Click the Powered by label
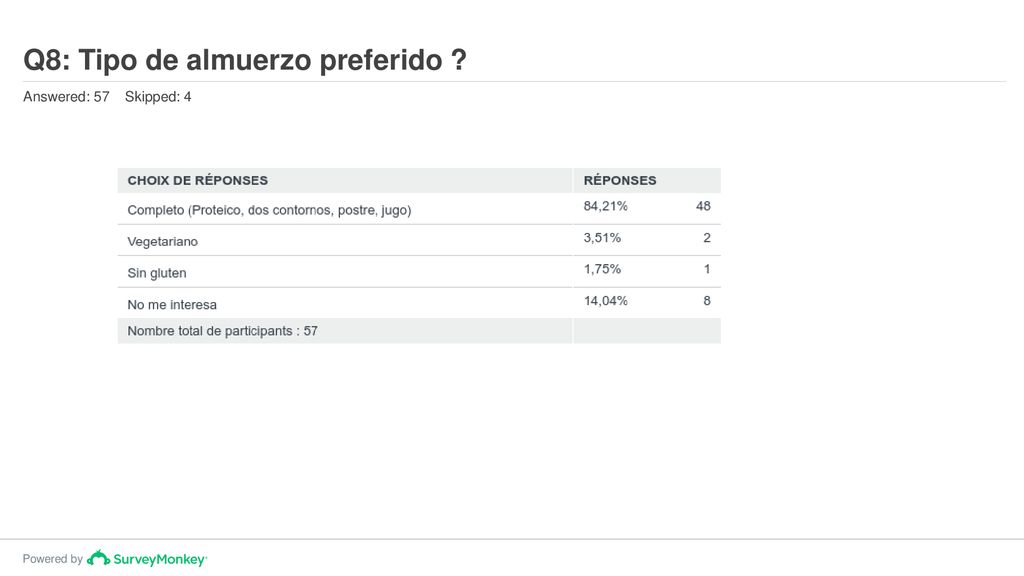The height and width of the screenshot is (576, 1024). point(52,559)
